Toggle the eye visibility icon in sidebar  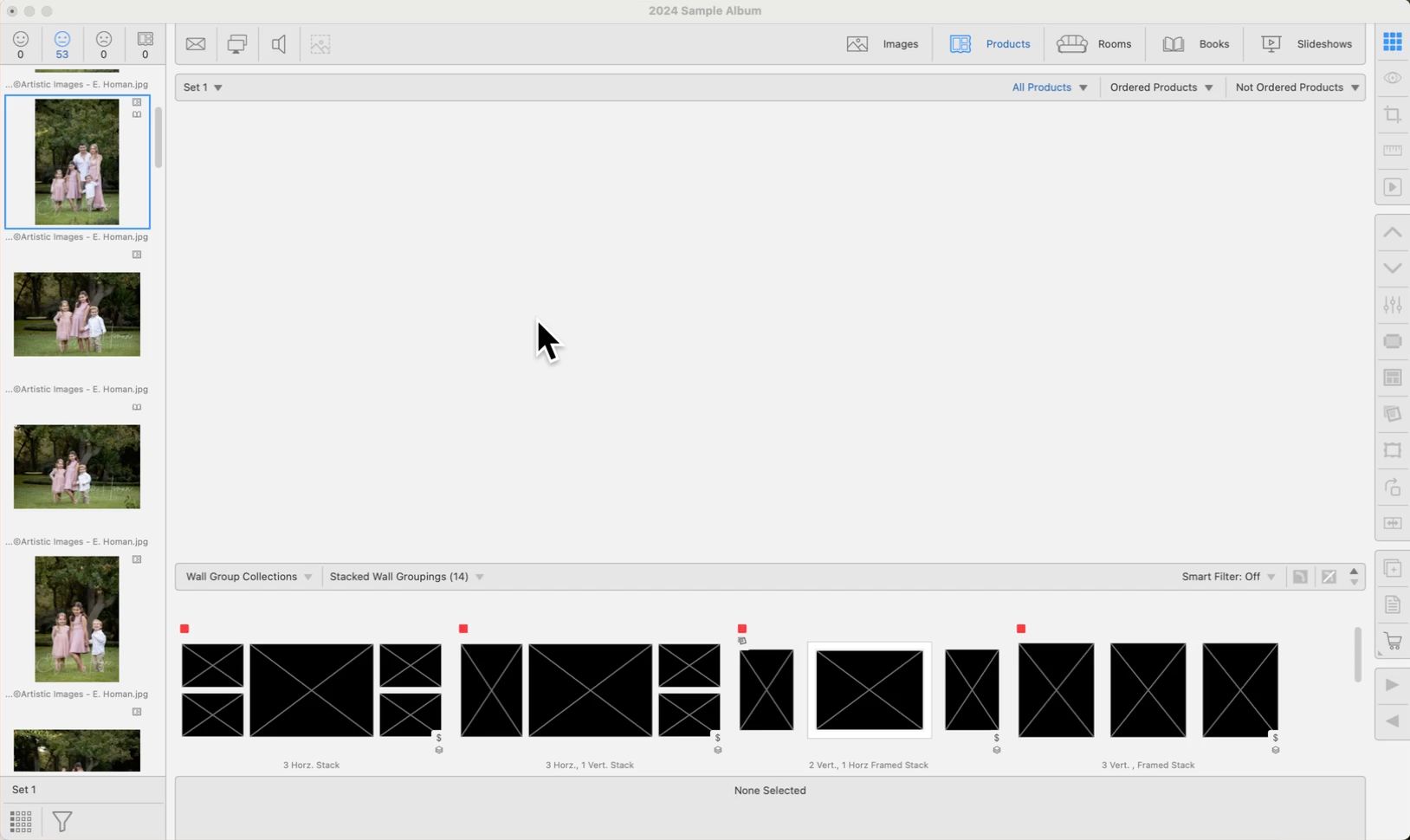[x=1392, y=79]
